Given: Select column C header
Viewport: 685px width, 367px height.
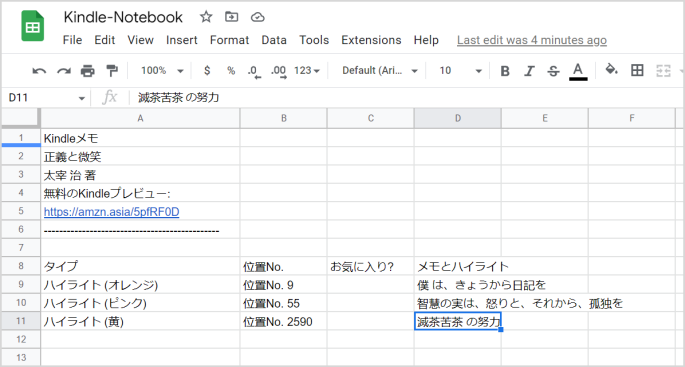Looking at the screenshot, I should (370, 118).
